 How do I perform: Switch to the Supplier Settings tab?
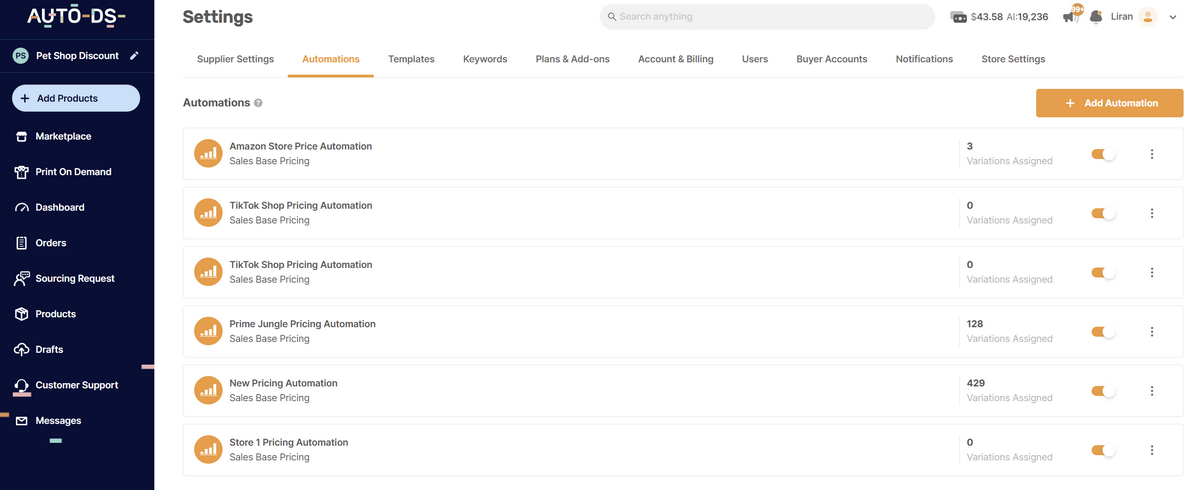(x=235, y=59)
